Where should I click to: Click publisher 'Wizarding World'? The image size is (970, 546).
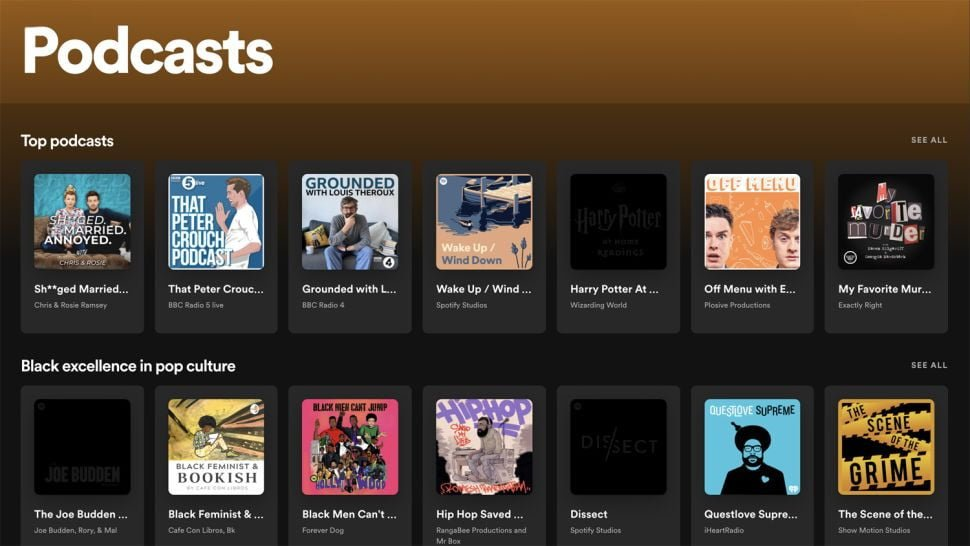pos(598,305)
